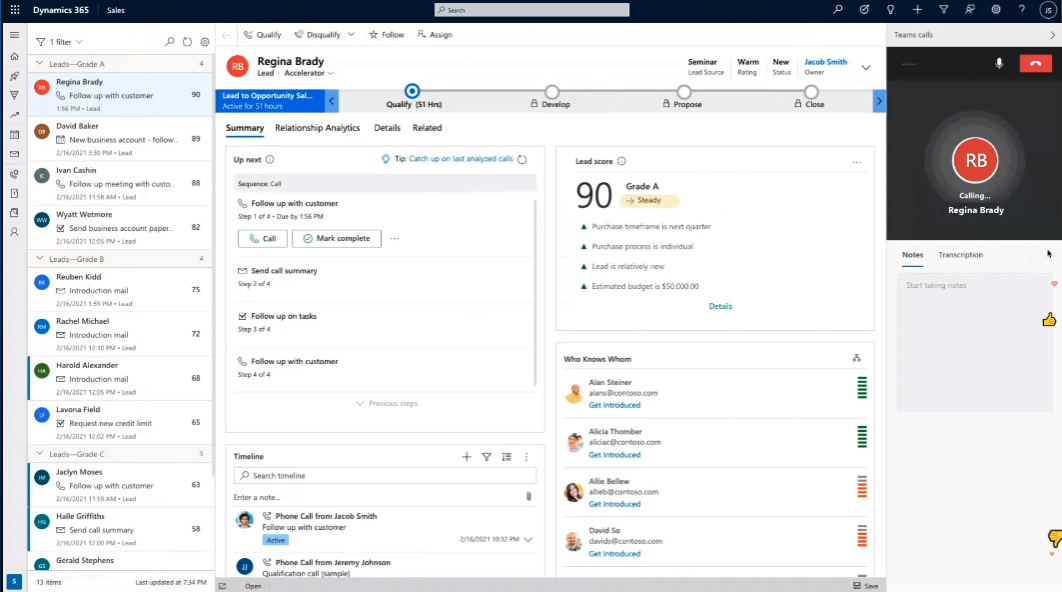
Task: Select the Develop stage in process bar
Action: pos(551,92)
